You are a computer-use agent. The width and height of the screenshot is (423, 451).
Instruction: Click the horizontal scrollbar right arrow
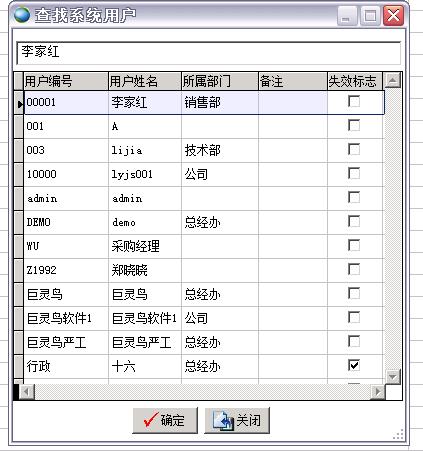point(378,392)
